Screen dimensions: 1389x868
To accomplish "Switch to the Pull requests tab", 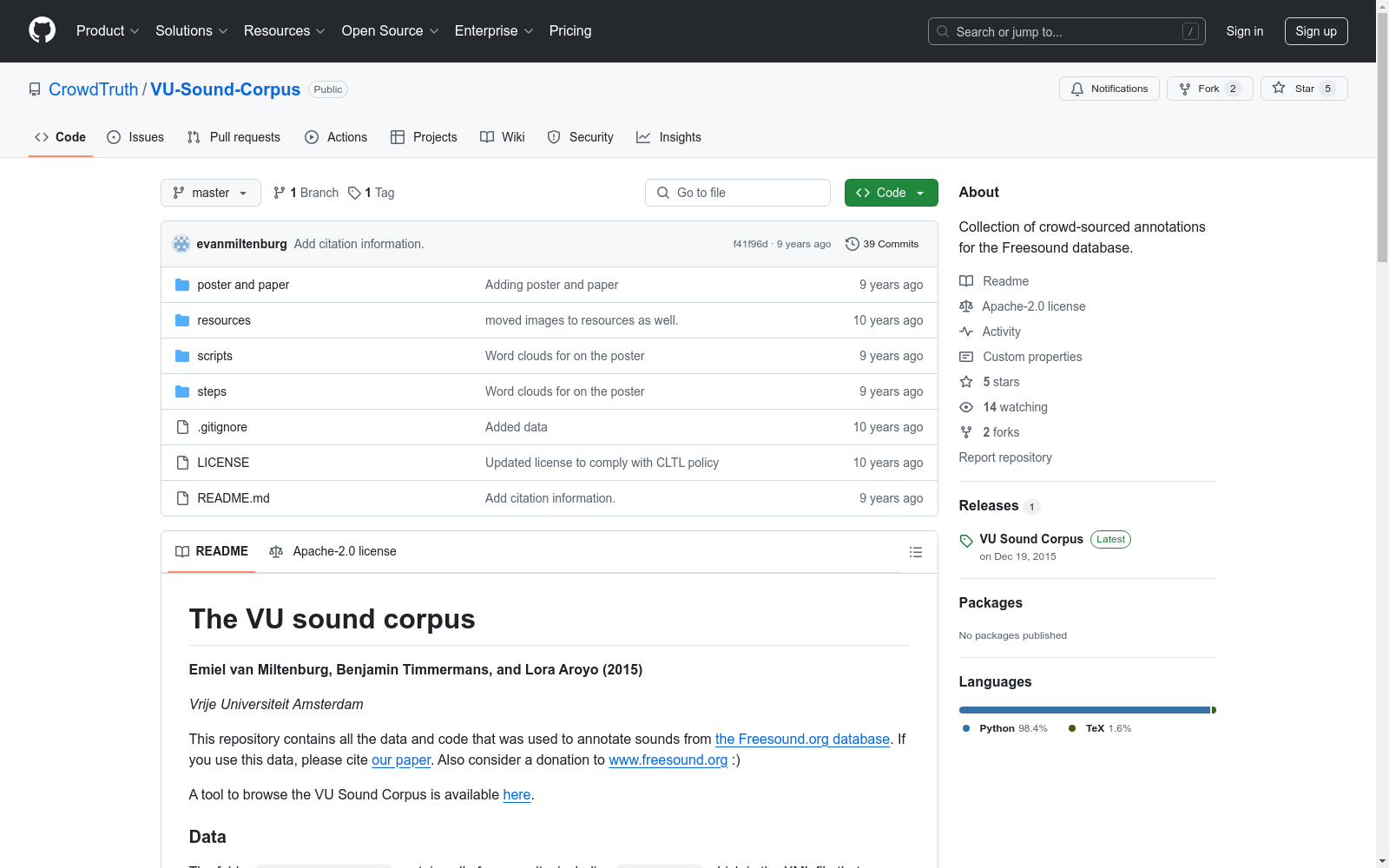I will pyautogui.click(x=234, y=137).
